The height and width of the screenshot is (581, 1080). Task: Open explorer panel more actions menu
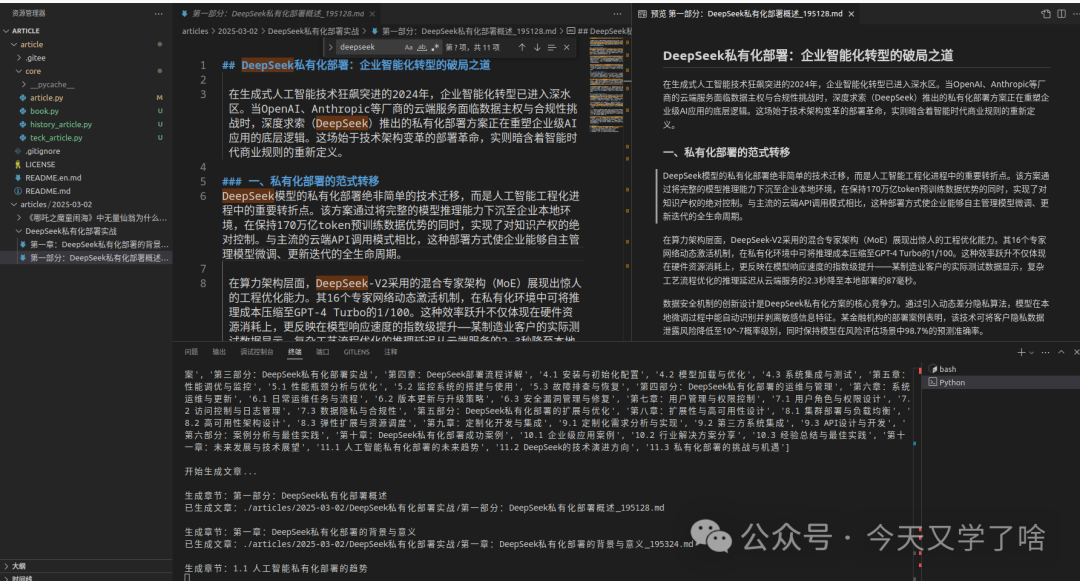(x=158, y=13)
